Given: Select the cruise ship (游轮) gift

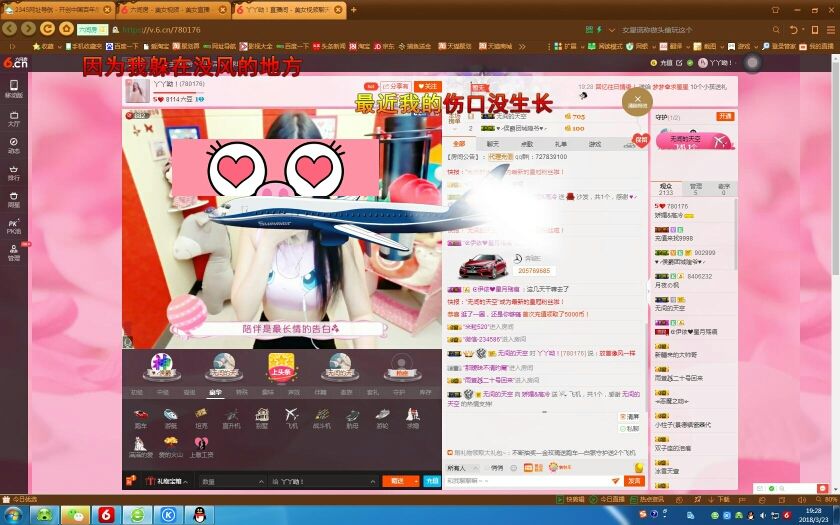Looking at the screenshot, I should (x=382, y=417).
